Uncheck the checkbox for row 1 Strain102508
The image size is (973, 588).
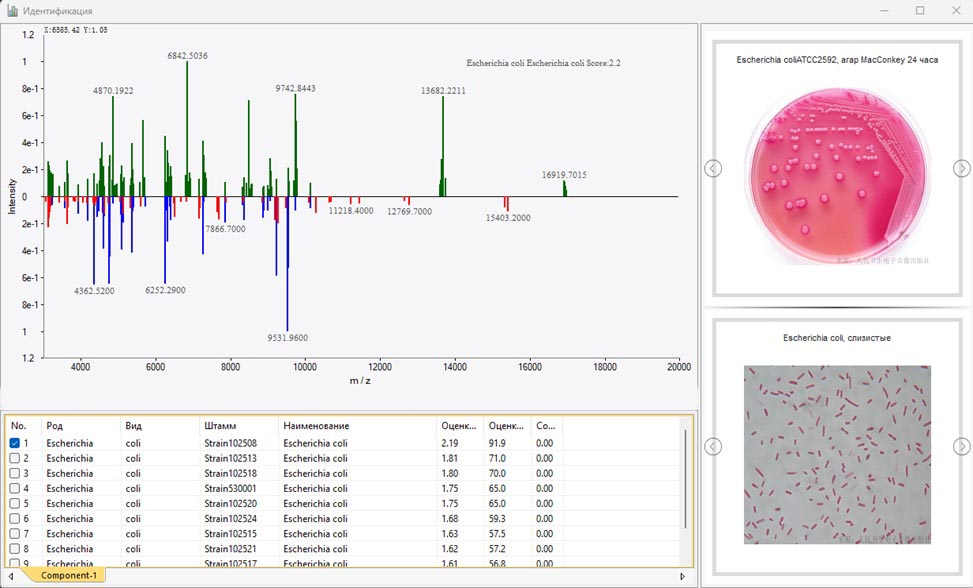14,443
